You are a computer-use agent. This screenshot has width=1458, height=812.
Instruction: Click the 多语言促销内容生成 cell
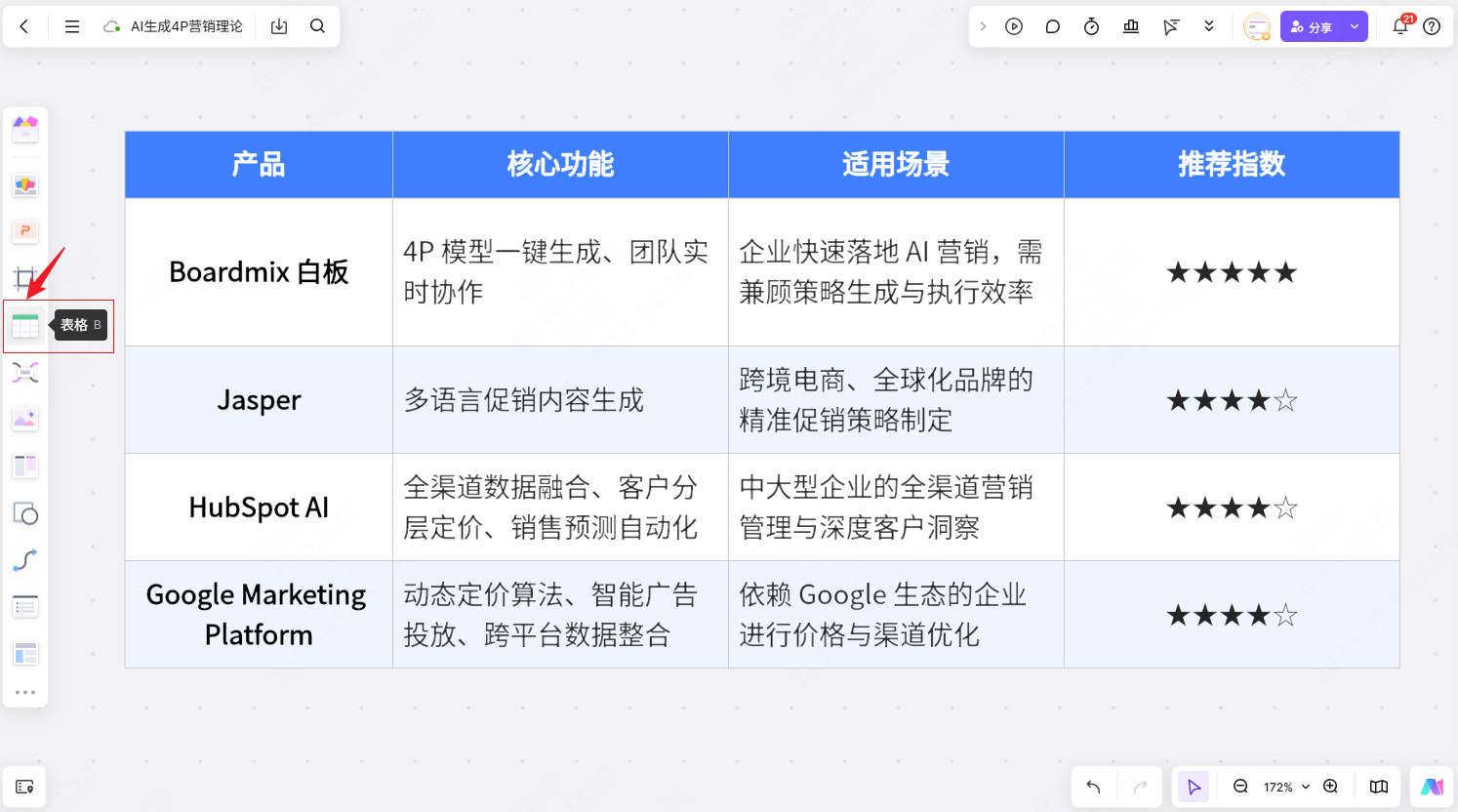(560, 400)
